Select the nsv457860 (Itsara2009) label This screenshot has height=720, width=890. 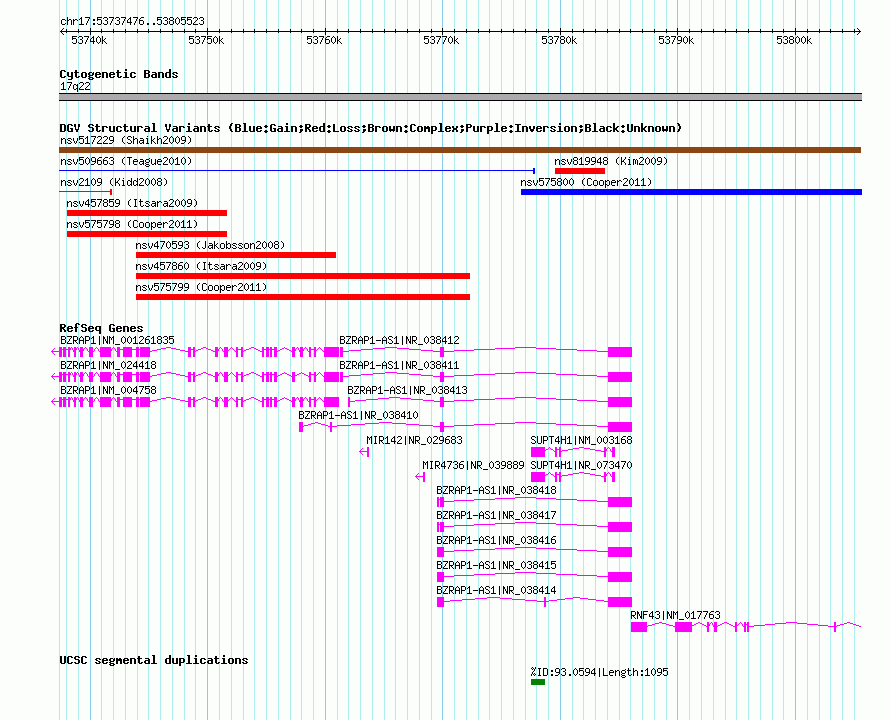[x=201, y=266]
